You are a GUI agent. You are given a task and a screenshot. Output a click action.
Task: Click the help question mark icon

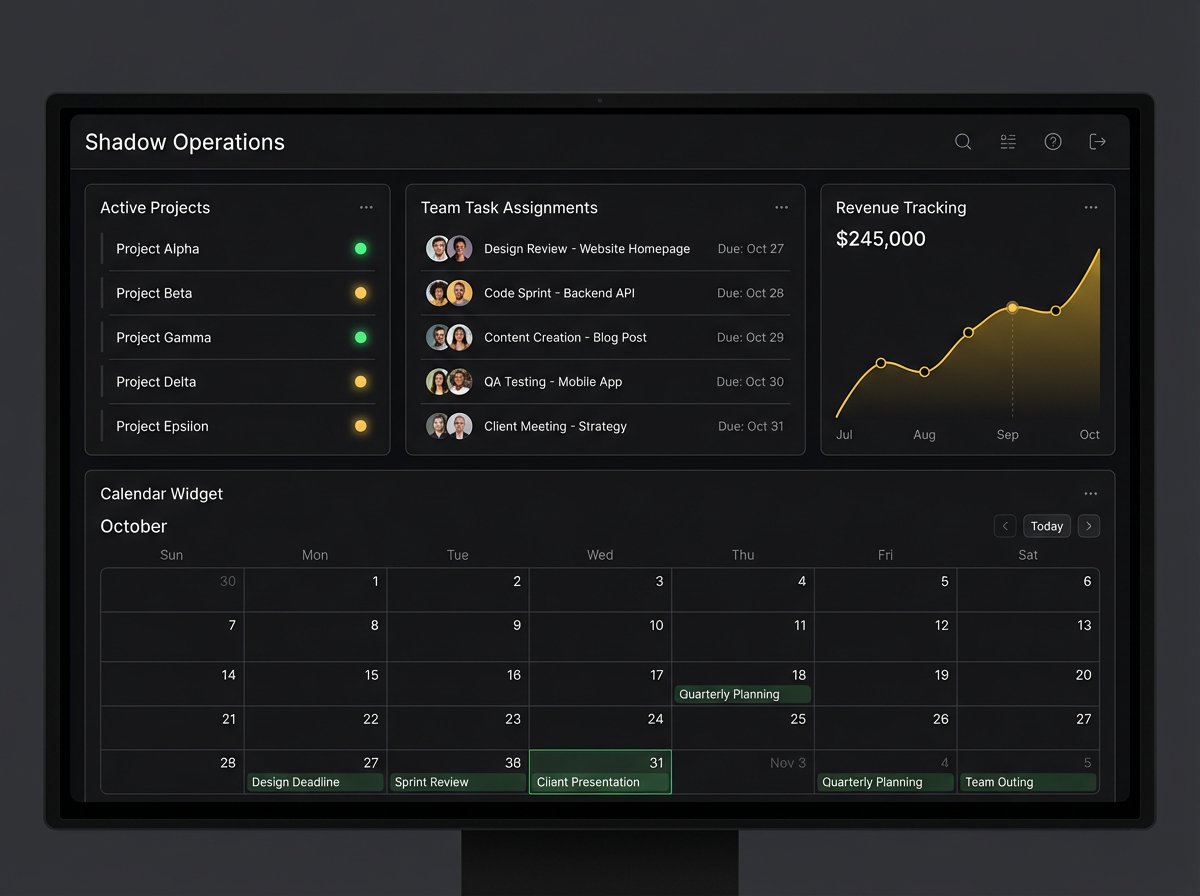point(1053,142)
